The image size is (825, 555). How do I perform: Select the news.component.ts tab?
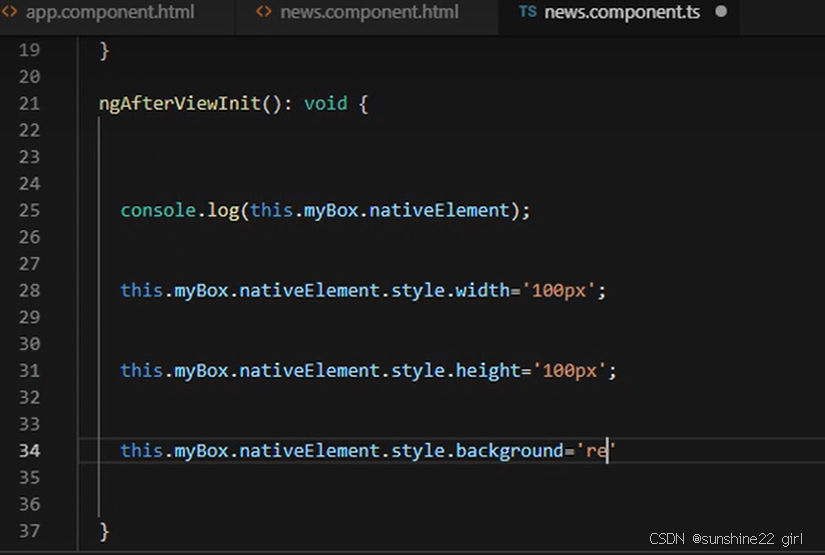coord(621,12)
